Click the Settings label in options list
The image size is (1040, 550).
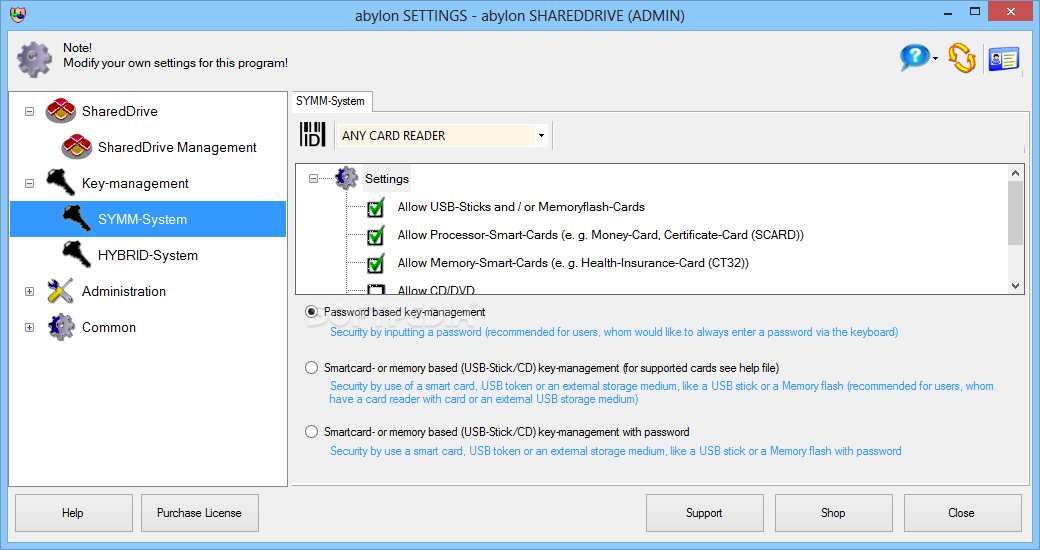(x=387, y=178)
